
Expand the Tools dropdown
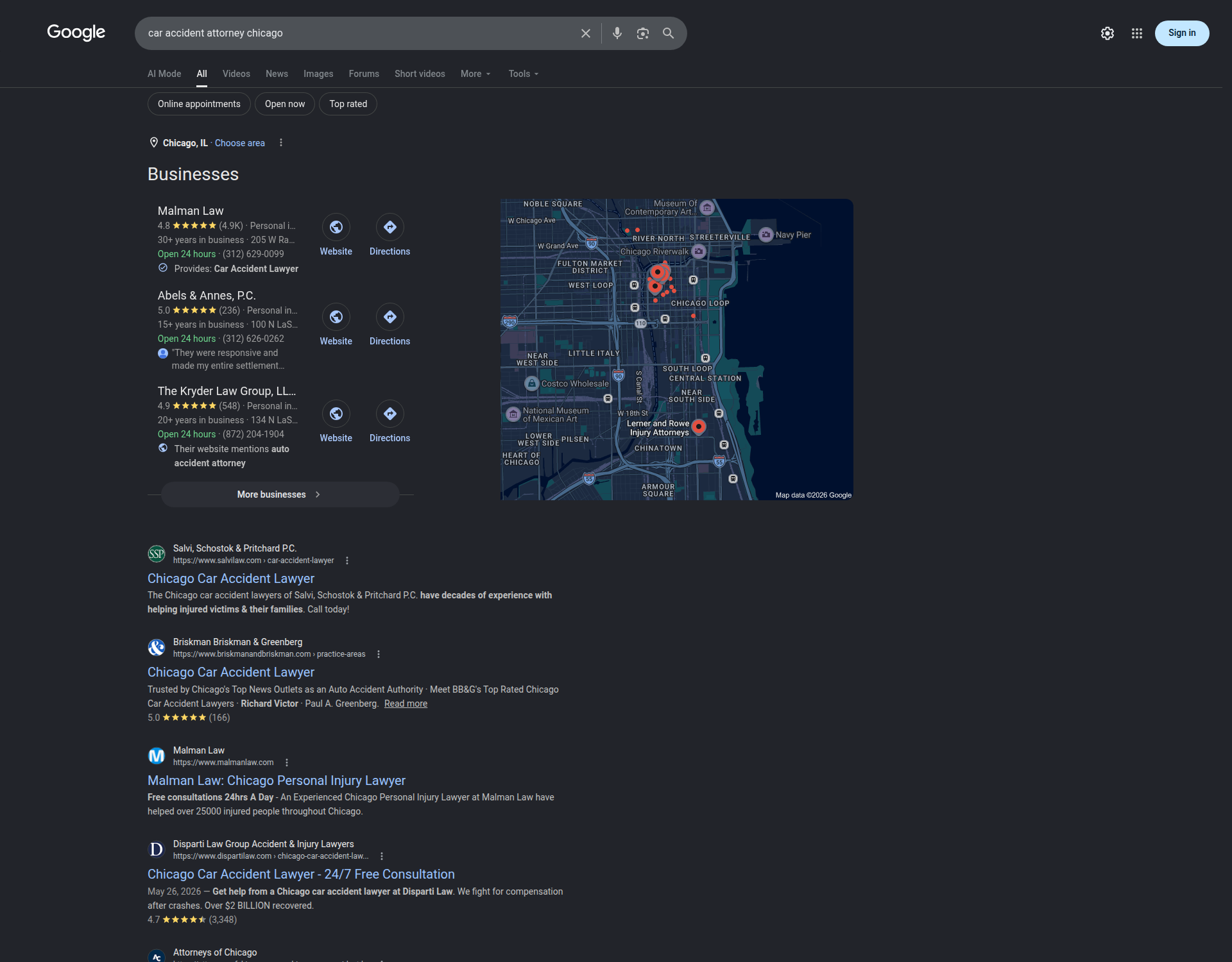(x=524, y=74)
